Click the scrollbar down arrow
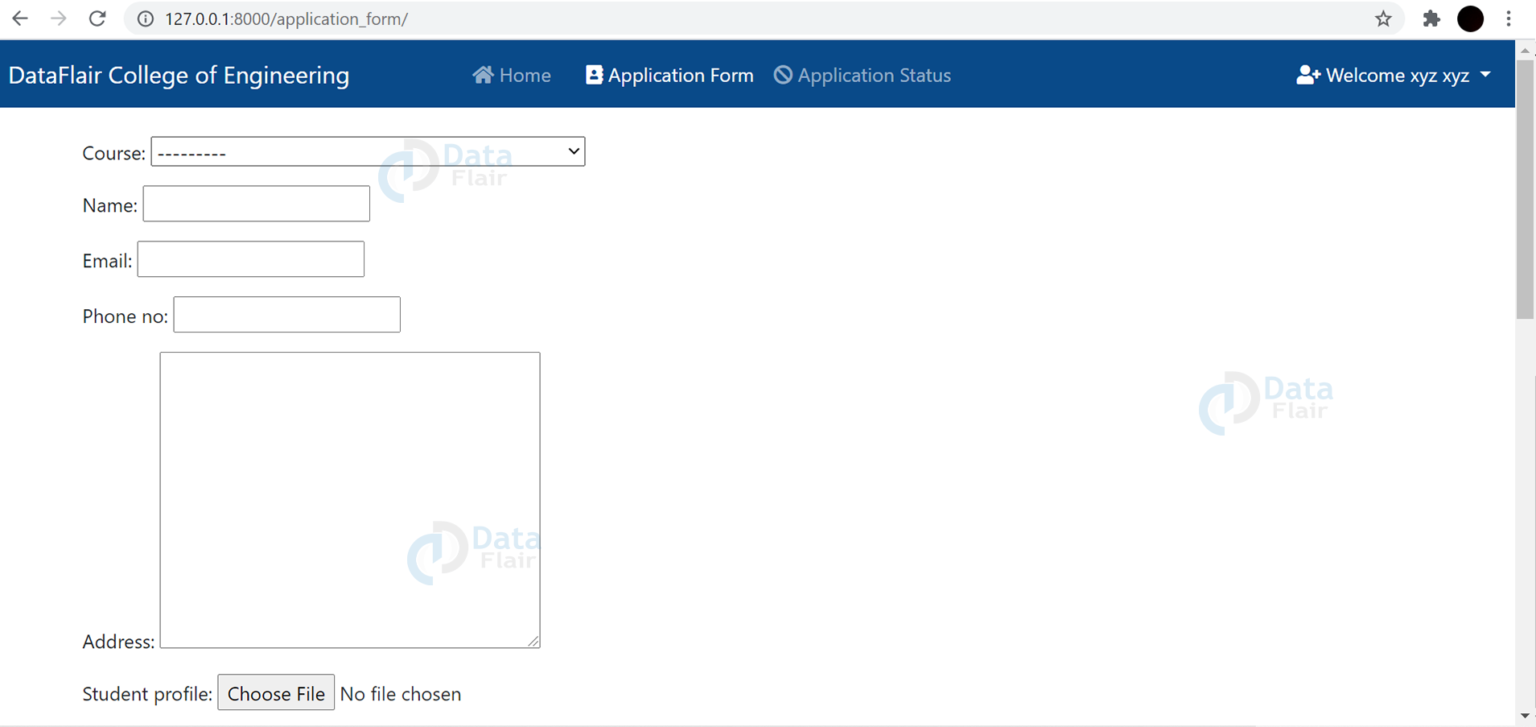 (1525, 717)
